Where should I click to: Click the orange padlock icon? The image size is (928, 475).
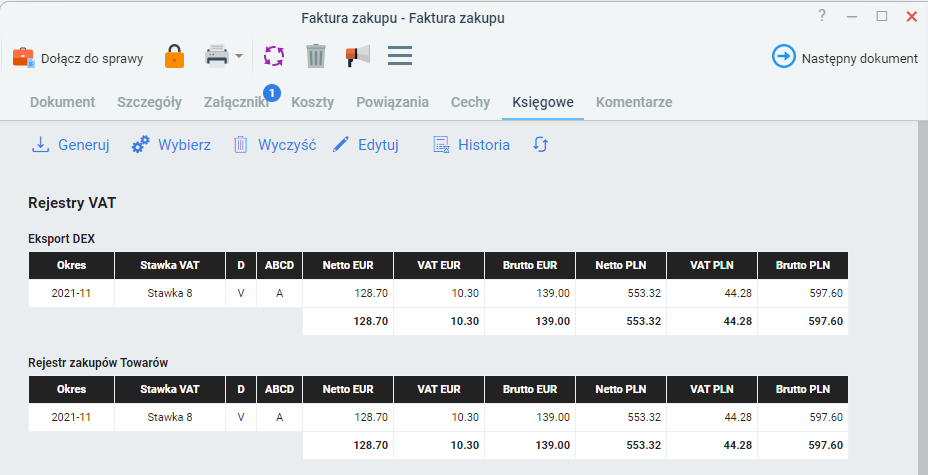(175, 57)
